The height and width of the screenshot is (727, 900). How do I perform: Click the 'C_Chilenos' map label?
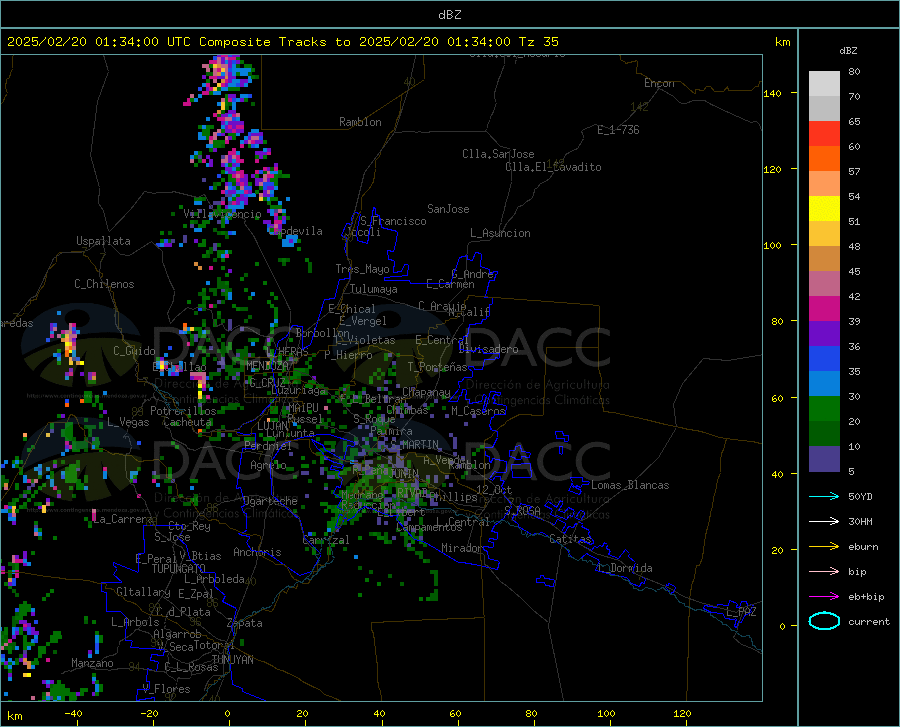[x=104, y=284]
